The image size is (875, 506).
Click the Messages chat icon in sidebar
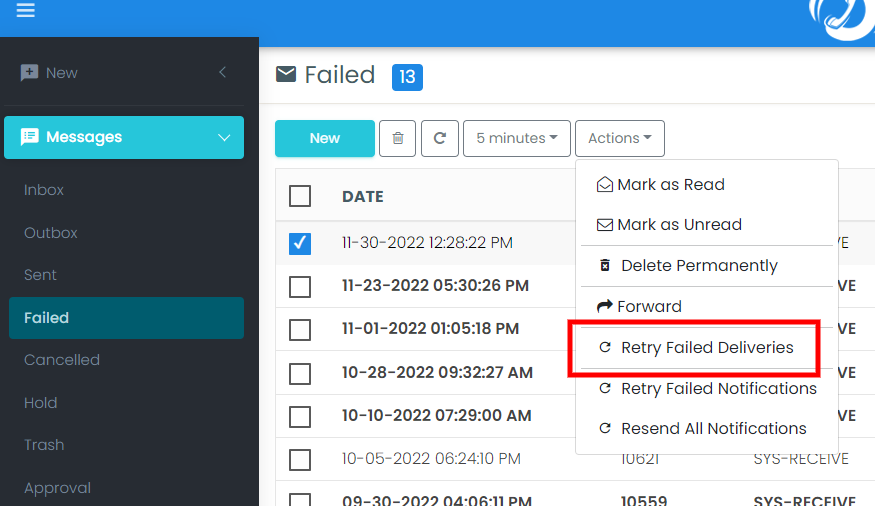(x=30, y=137)
